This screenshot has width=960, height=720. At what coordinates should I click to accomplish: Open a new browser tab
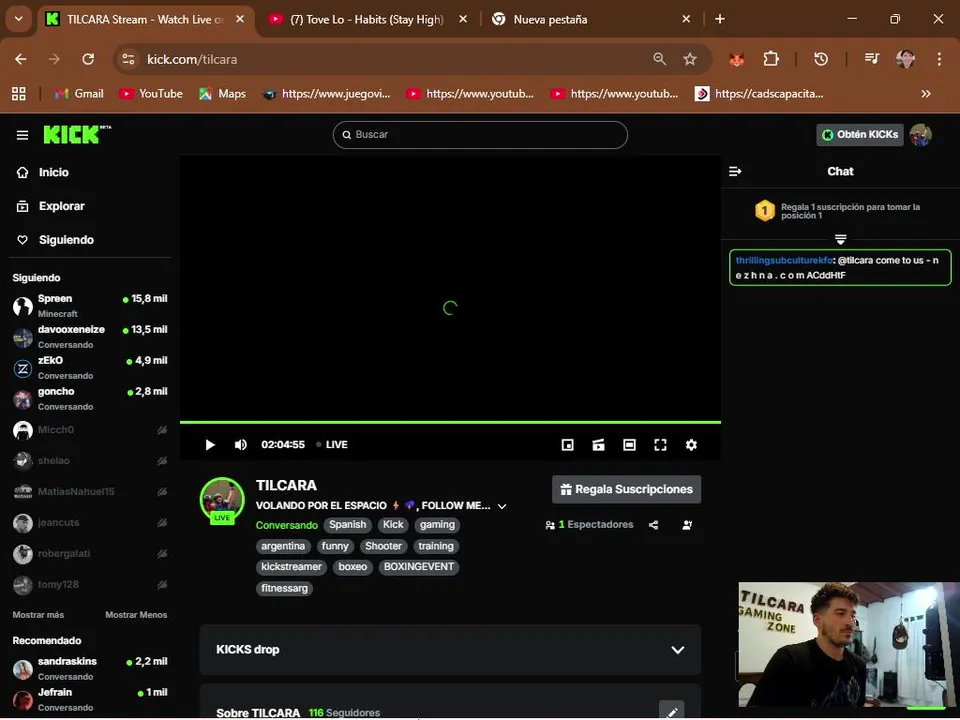tap(720, 20)
